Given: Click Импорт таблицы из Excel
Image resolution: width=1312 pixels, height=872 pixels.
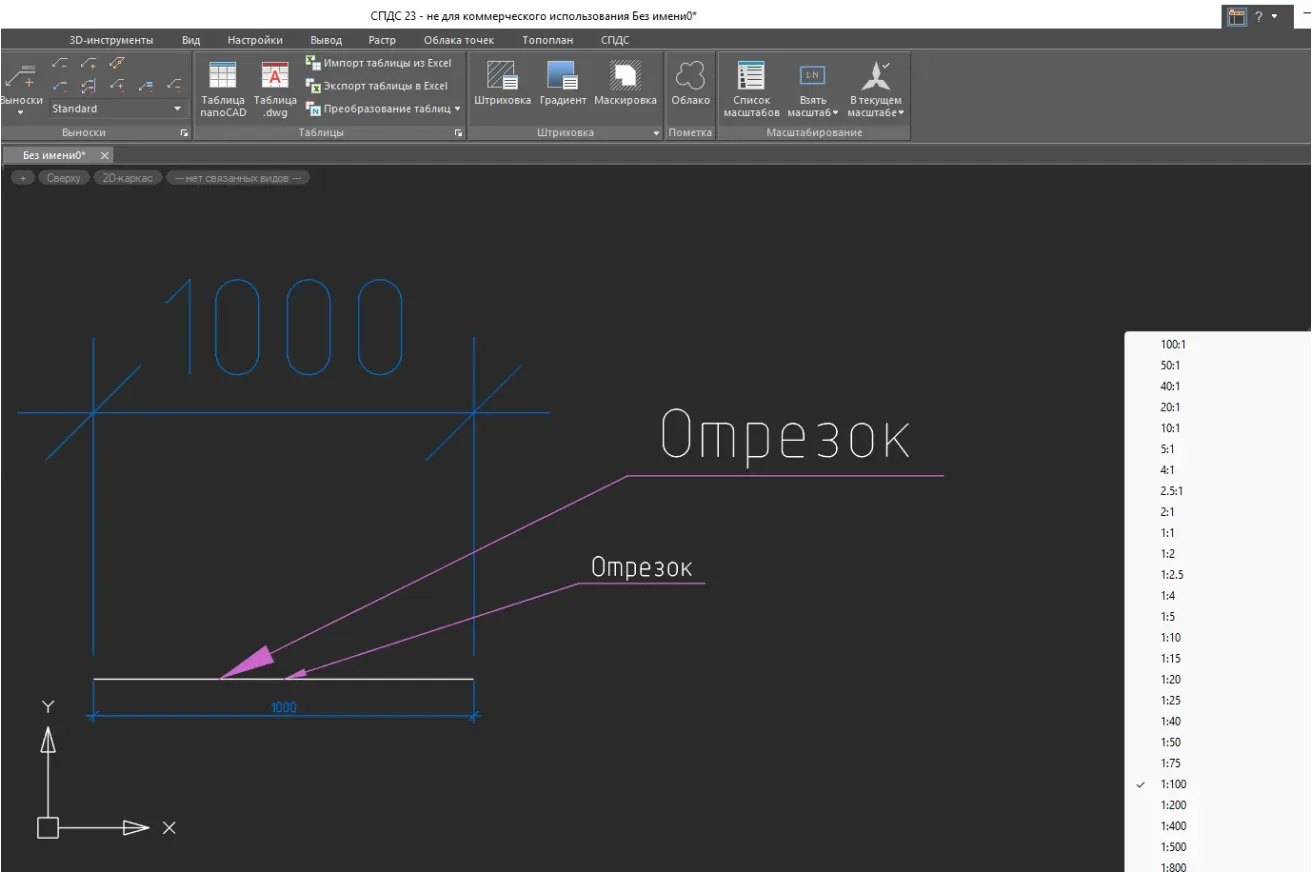Looking at the screenshot, I should click(x=379, y=63).
